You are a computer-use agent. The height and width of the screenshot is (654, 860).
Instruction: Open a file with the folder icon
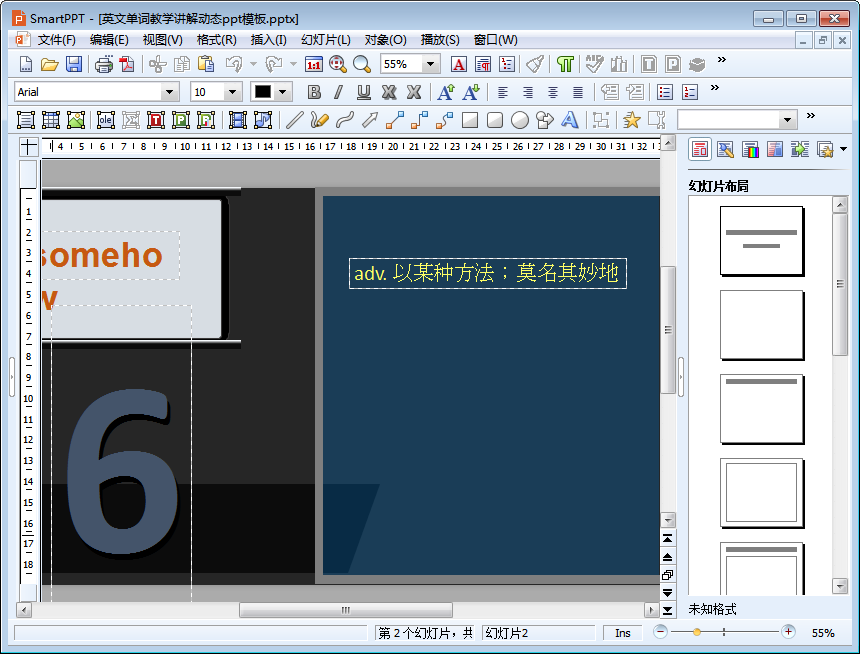[49, 64]
